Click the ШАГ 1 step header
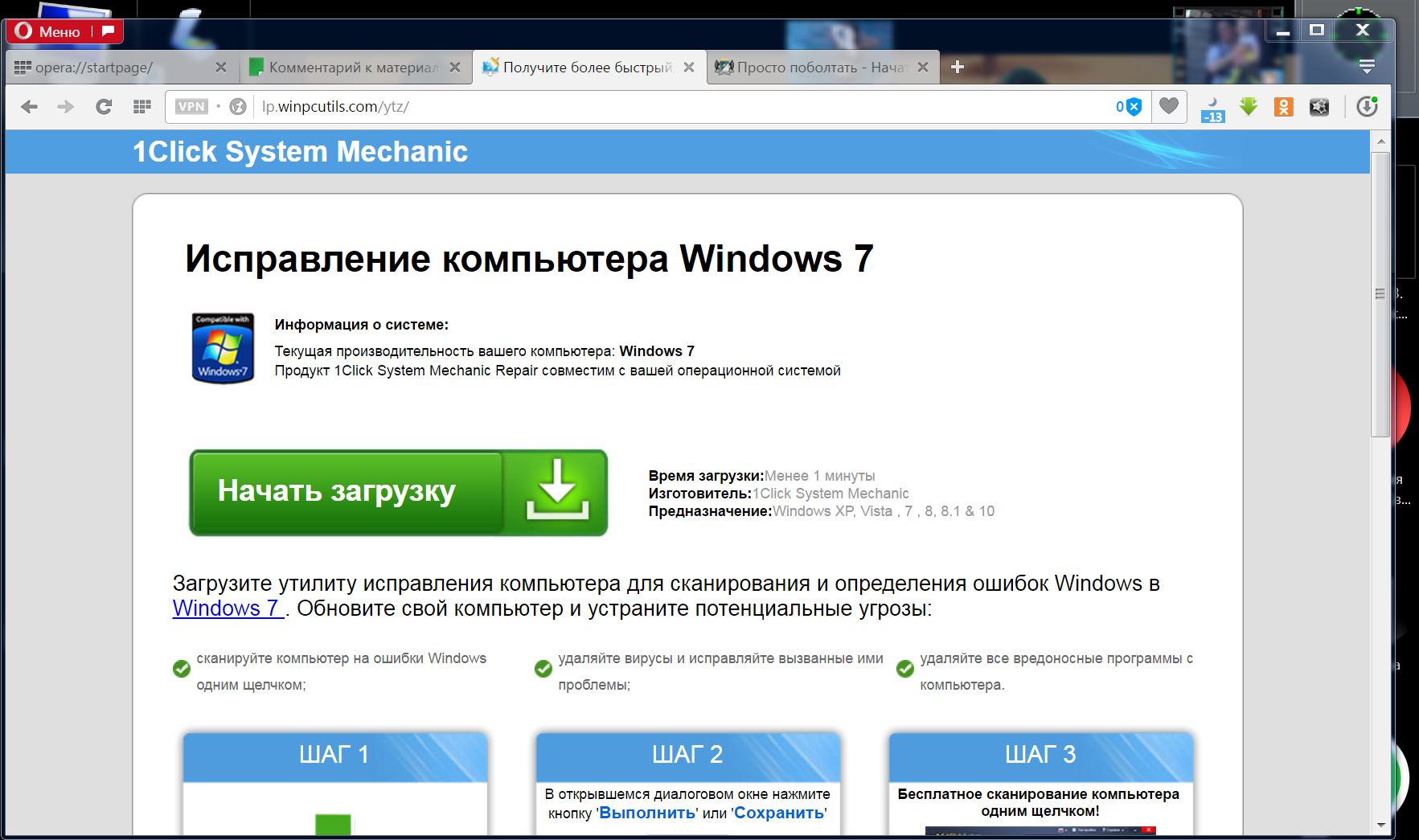The height and width of the screenshot is (840, 1419). click(334, 756)
